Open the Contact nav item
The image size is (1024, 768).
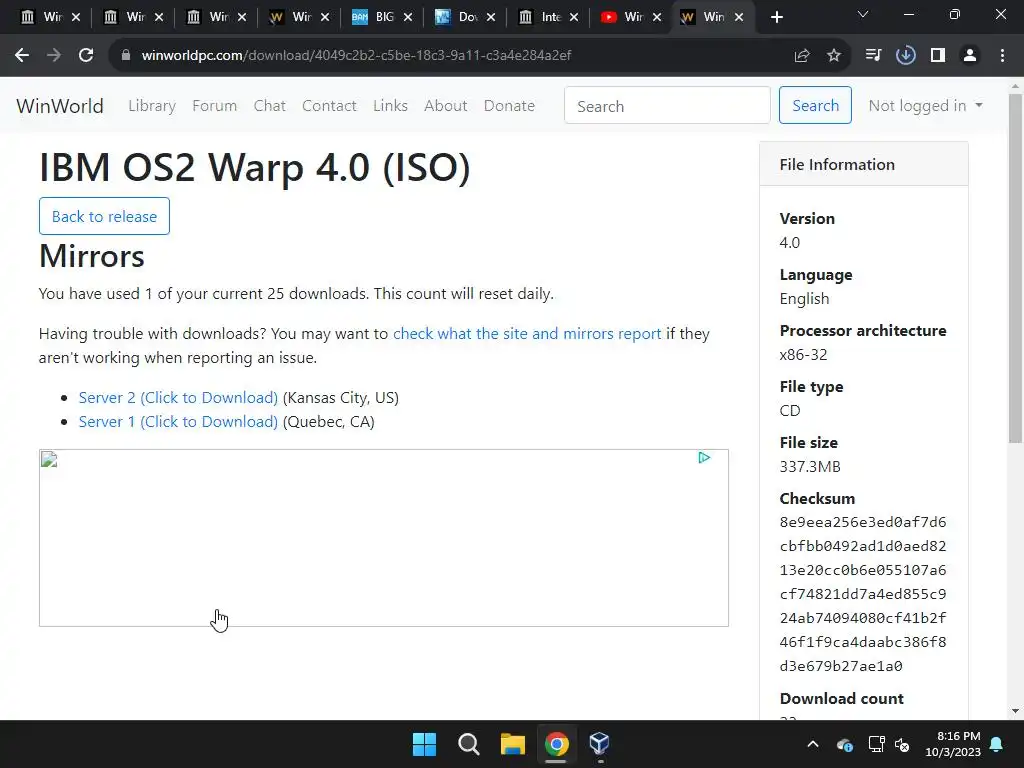pyautogui.click(x=329, y=106)
